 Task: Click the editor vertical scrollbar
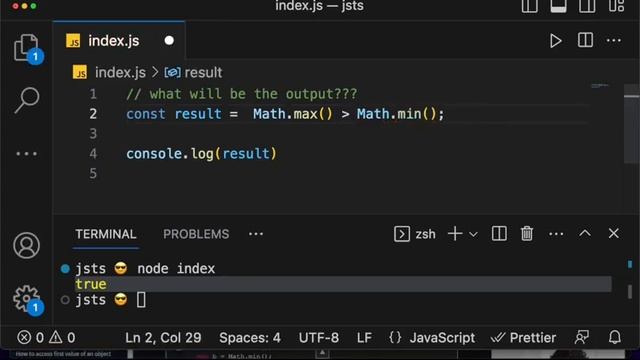(x=631, y=123)
